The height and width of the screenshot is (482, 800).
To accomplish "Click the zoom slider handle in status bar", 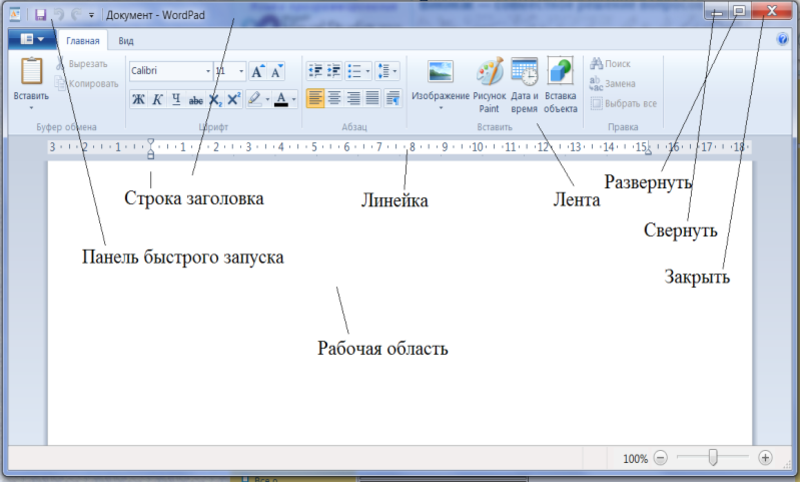I will [713, 458].
